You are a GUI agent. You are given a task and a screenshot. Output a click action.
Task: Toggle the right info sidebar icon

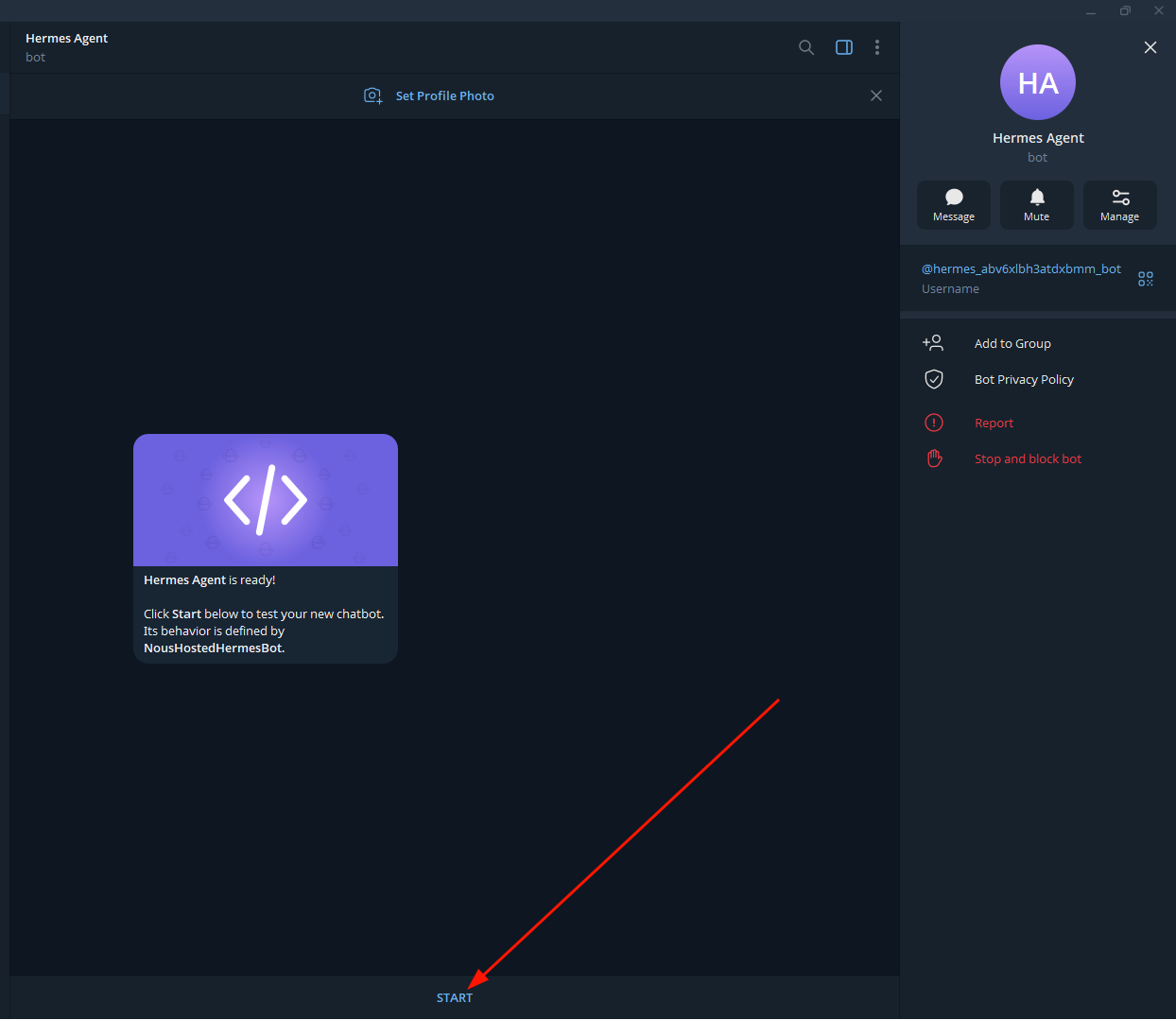click(844, 47)
